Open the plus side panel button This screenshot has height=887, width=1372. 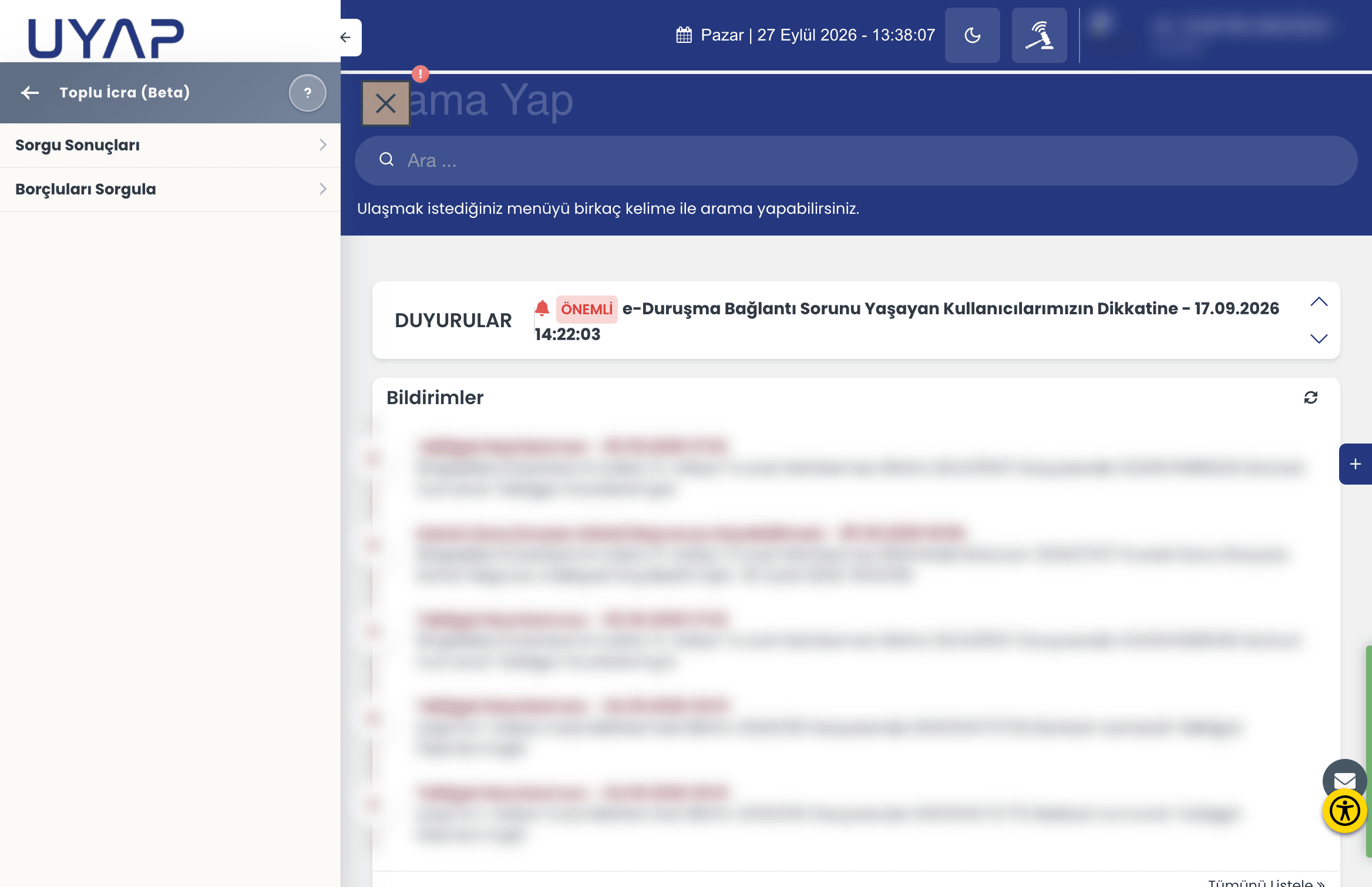(1355, 464)
